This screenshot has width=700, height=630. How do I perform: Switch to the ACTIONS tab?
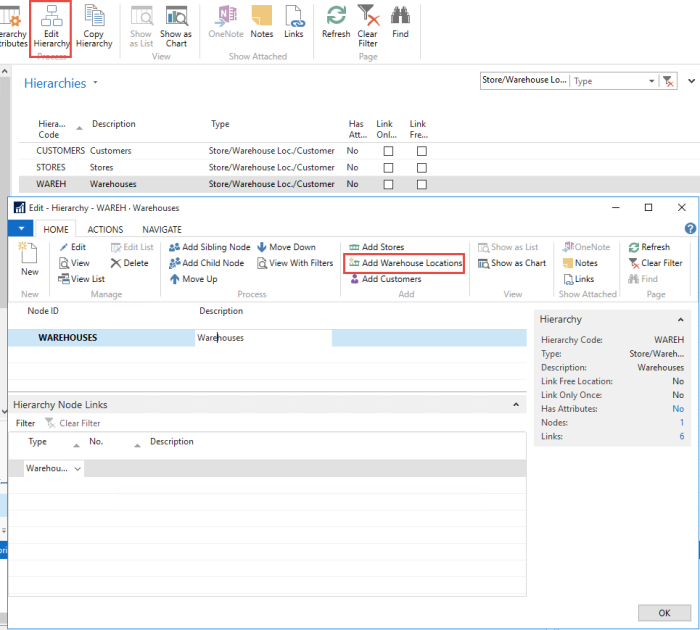(105, 229)
